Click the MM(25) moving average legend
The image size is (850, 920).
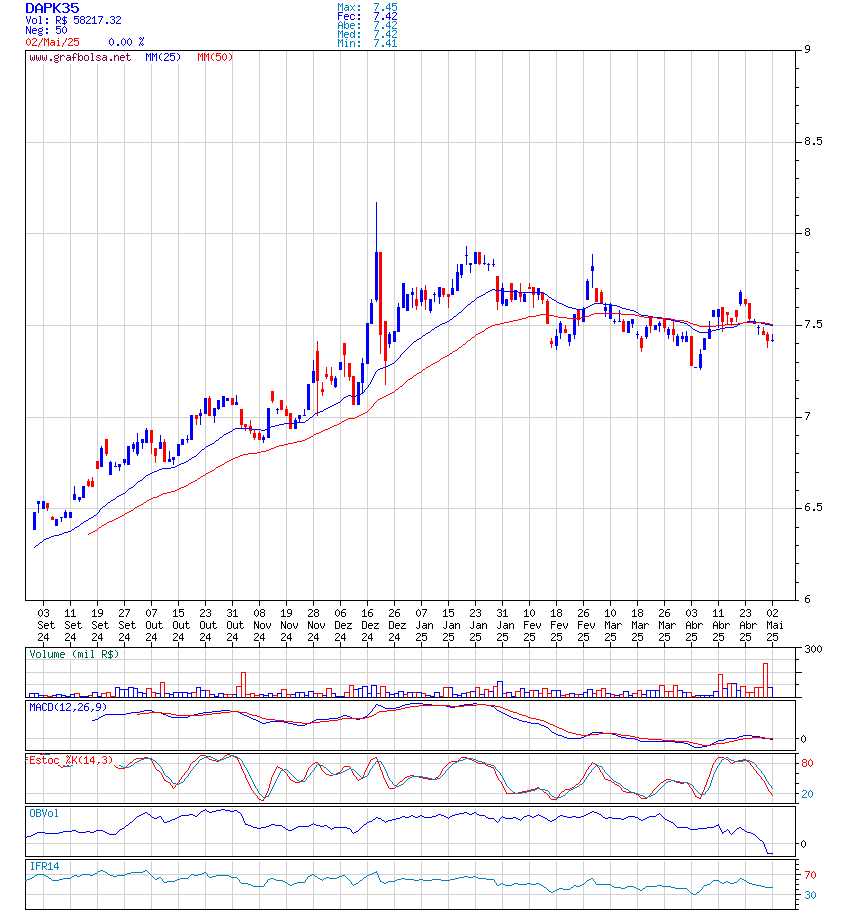click(x=163, y=58)
